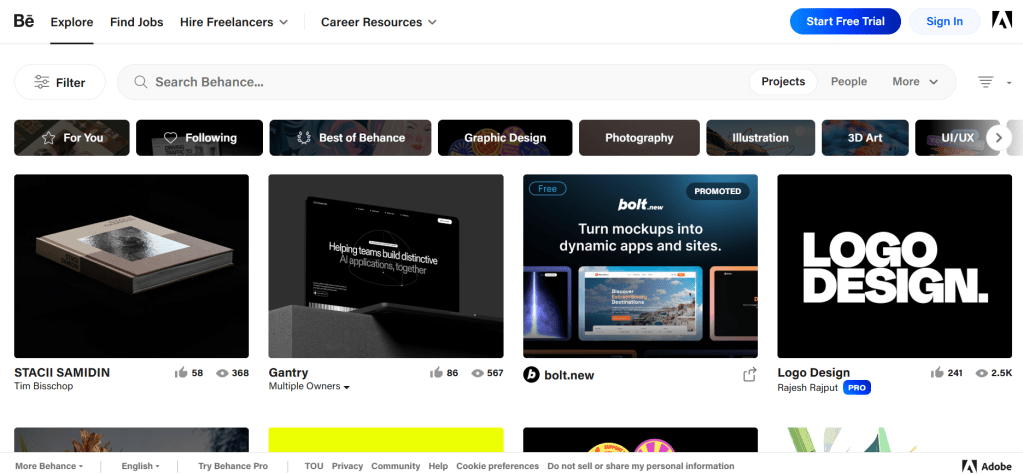This screenshot has width=1023, height=474.
Task: Open the Filter button
Action: point(60,82)
